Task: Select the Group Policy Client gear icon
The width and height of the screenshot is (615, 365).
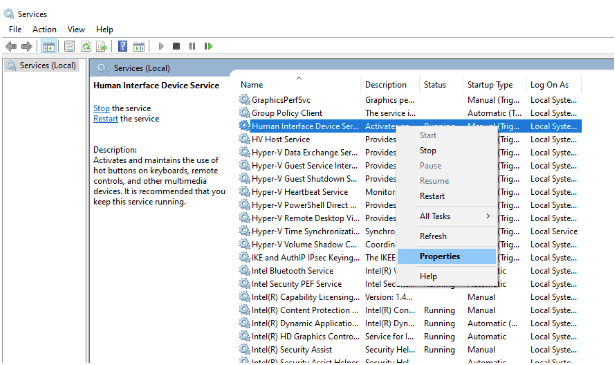Action: [x=245, y=113]
